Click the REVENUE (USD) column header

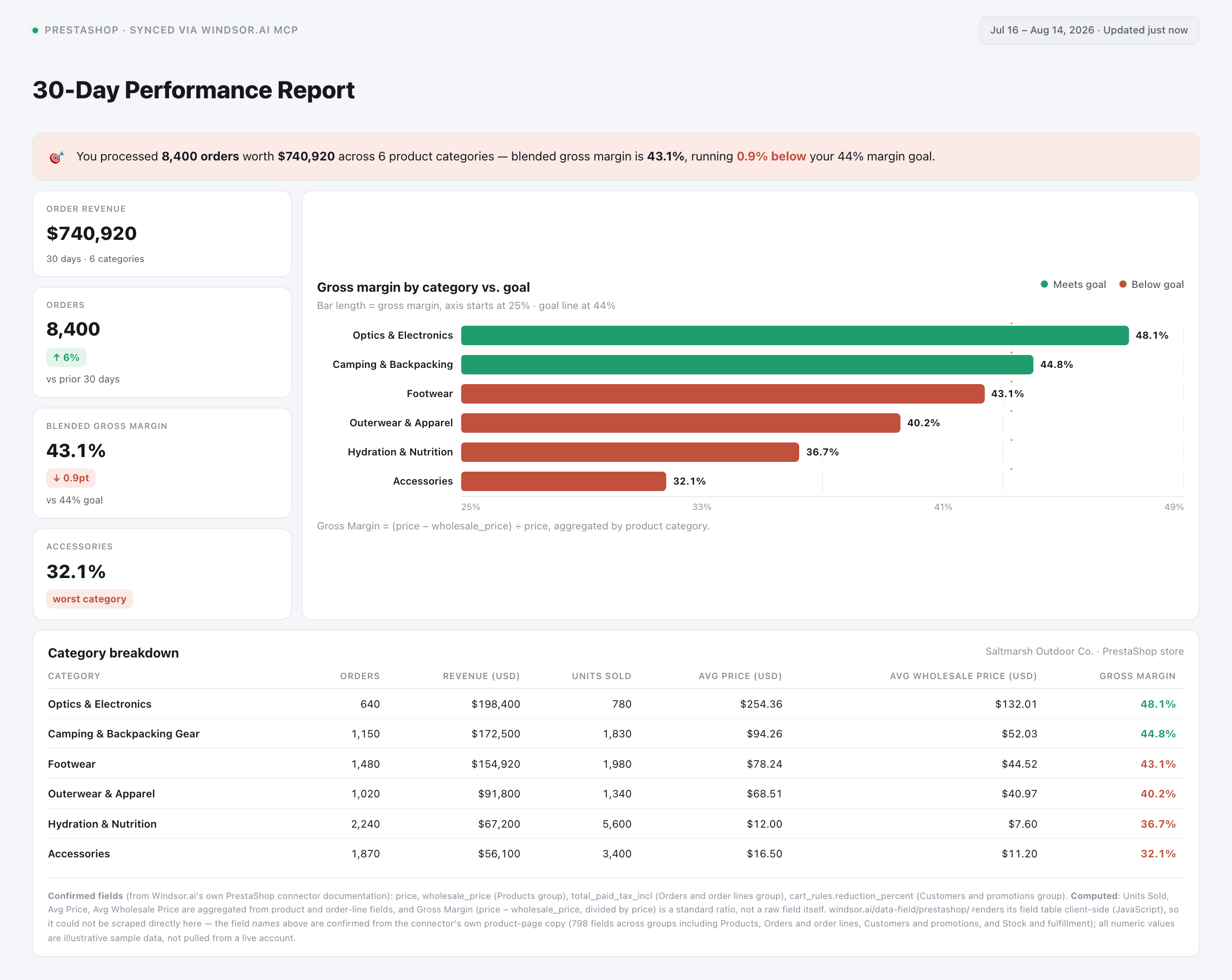tap(481, 676)
